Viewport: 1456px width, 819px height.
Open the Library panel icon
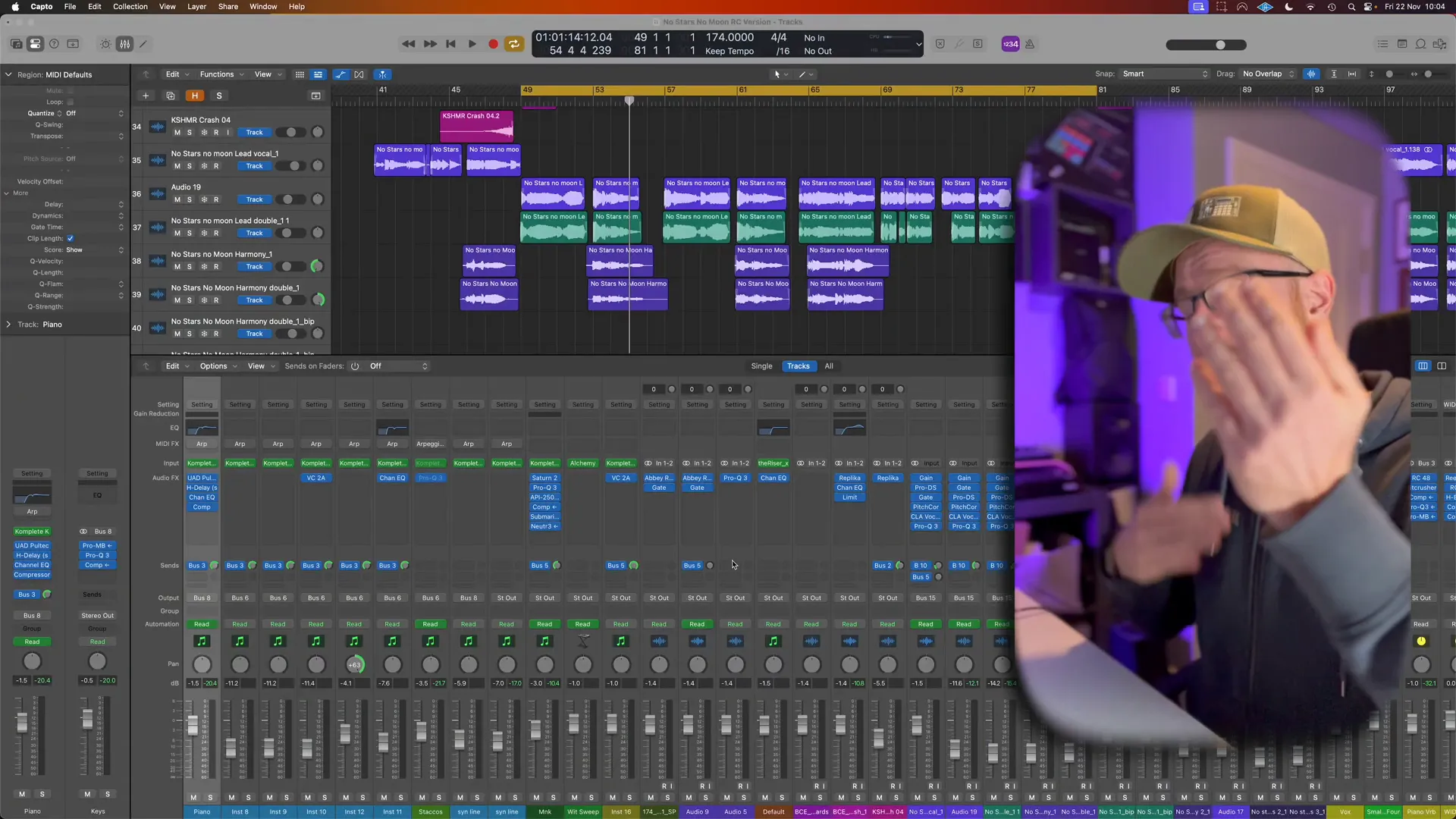click(16, 44)
